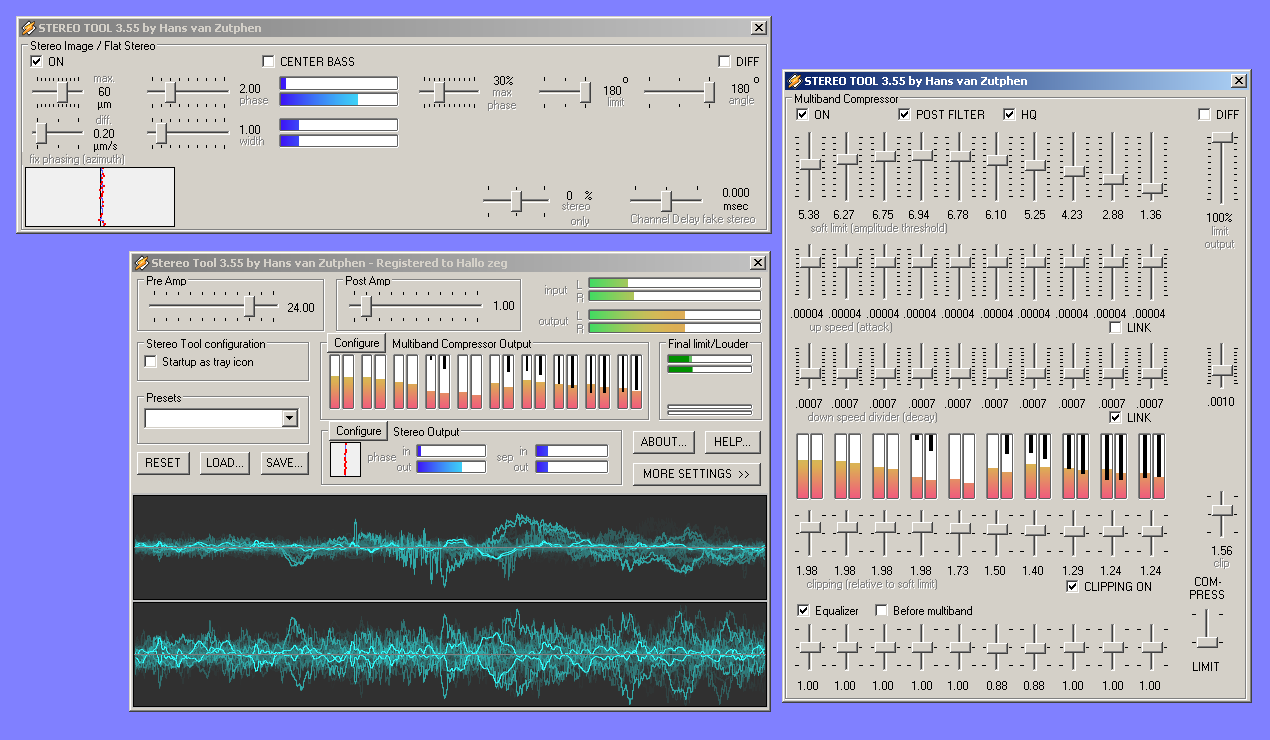
Task: Click the soft limit slider reading 2.88
Action: (x=1113, y=166)
